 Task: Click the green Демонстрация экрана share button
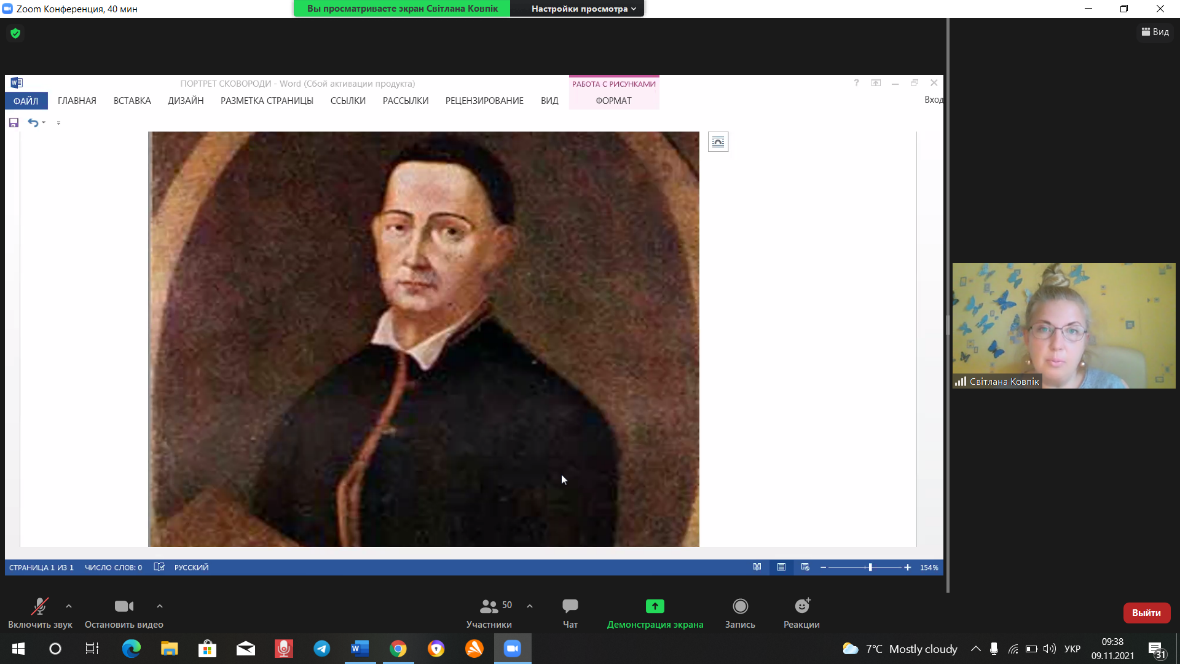click(655, 612)
